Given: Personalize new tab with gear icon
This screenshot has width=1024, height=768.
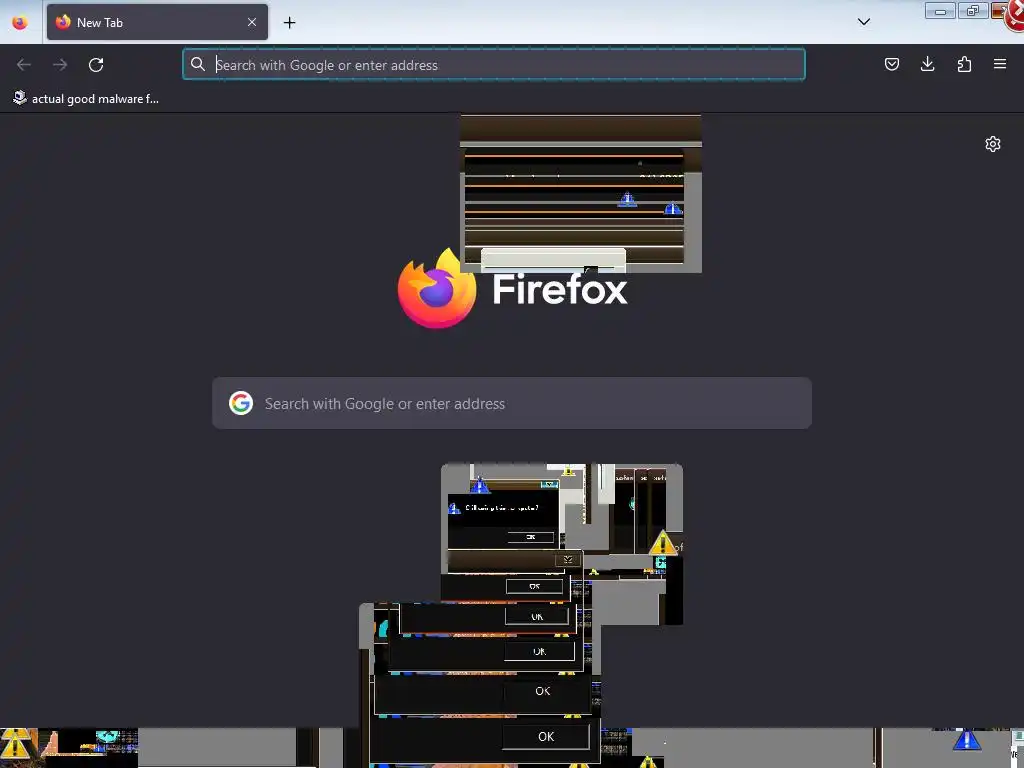Looking at the screenshot, I should [x=993, y=144].
